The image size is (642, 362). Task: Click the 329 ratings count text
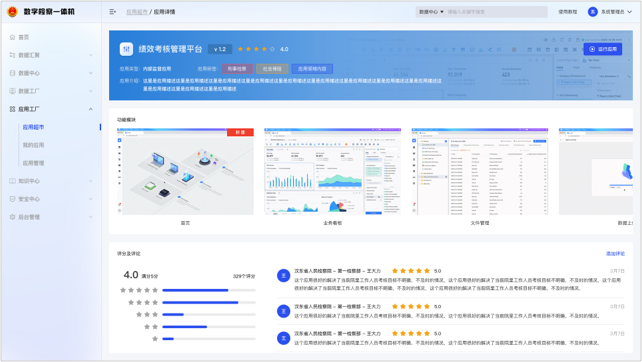pyautogui.click(x=244, y=276)
